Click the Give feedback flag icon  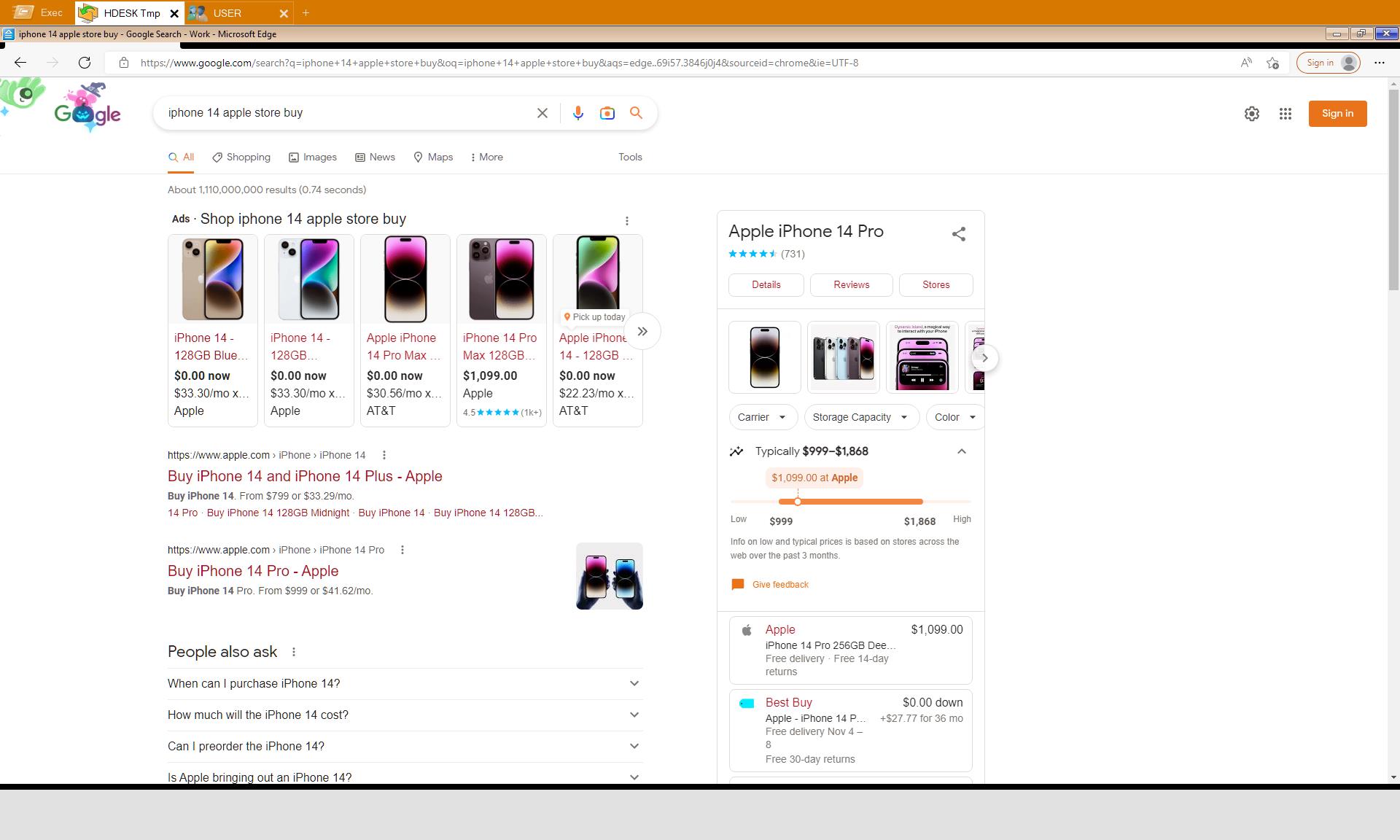coord(738,585)
